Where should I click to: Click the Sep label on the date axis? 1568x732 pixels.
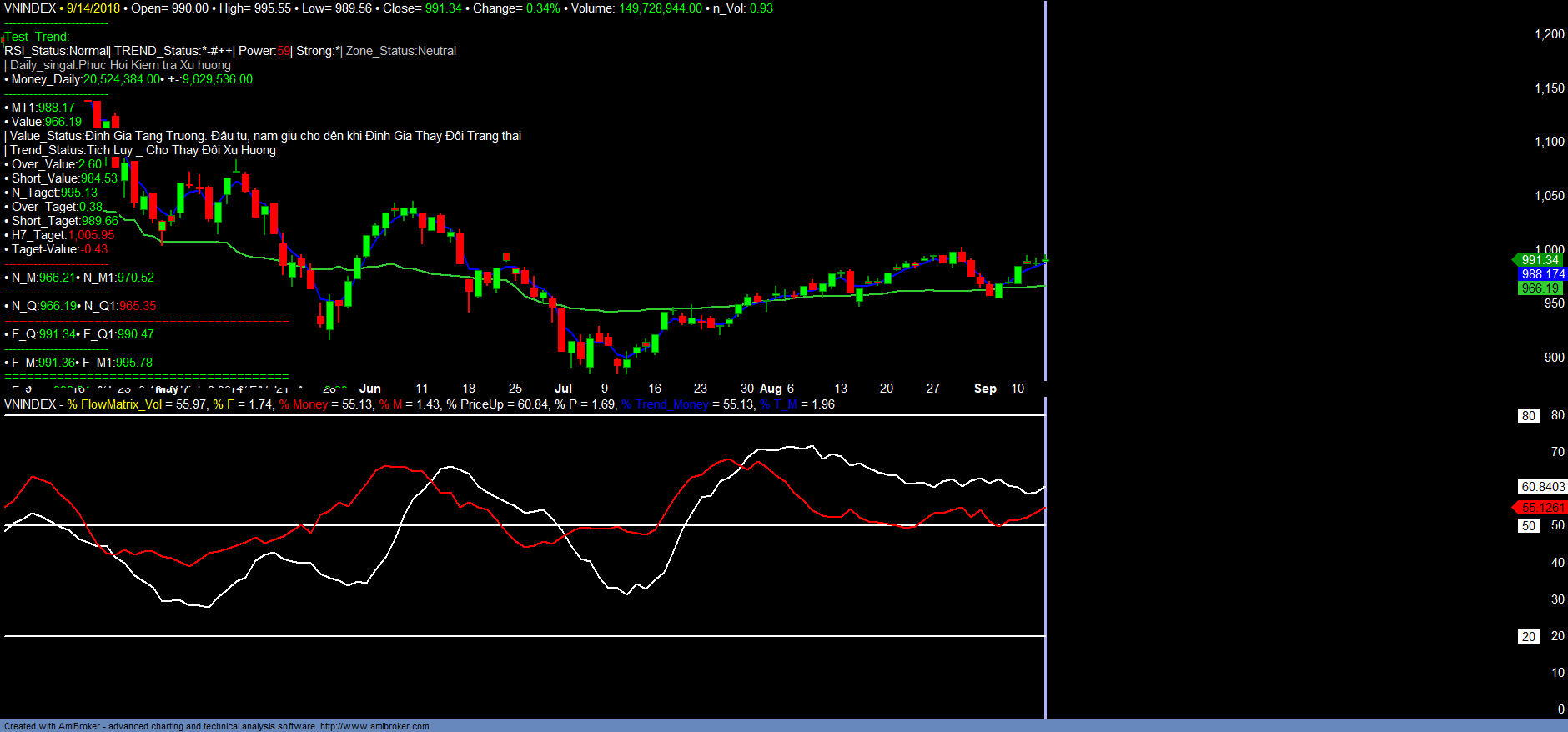985,389
